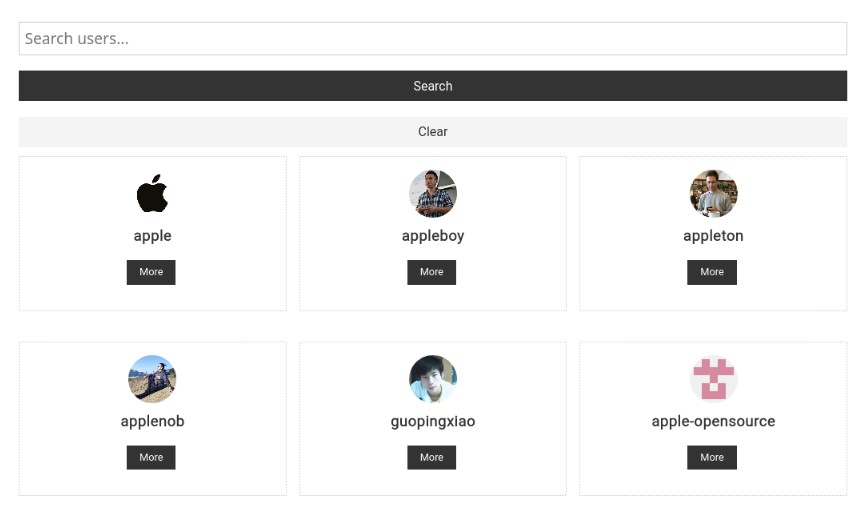Open More details for appleton

(712, 272)
